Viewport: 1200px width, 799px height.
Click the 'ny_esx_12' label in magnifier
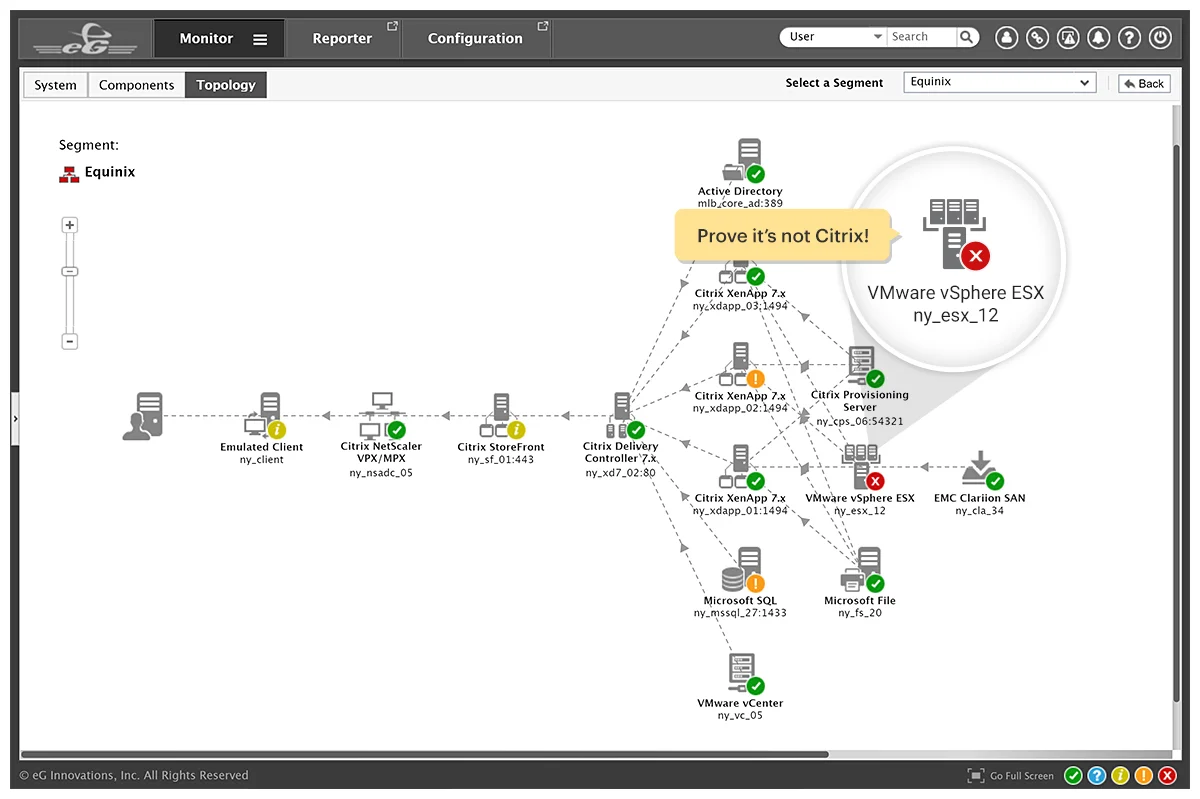956,316
